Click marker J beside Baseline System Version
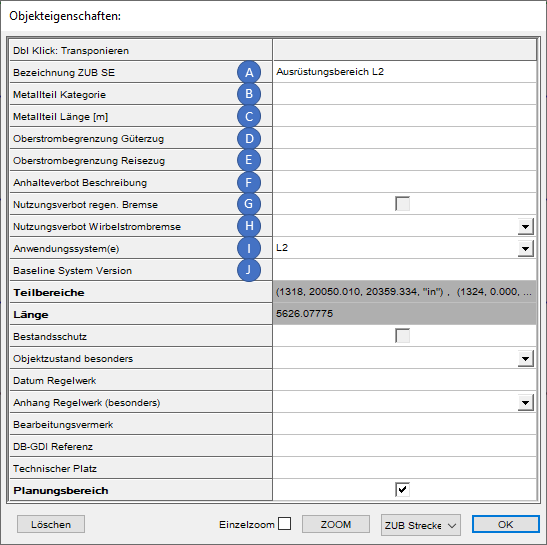The height and width of the screenshot is (545, 547). pos(249,270)
